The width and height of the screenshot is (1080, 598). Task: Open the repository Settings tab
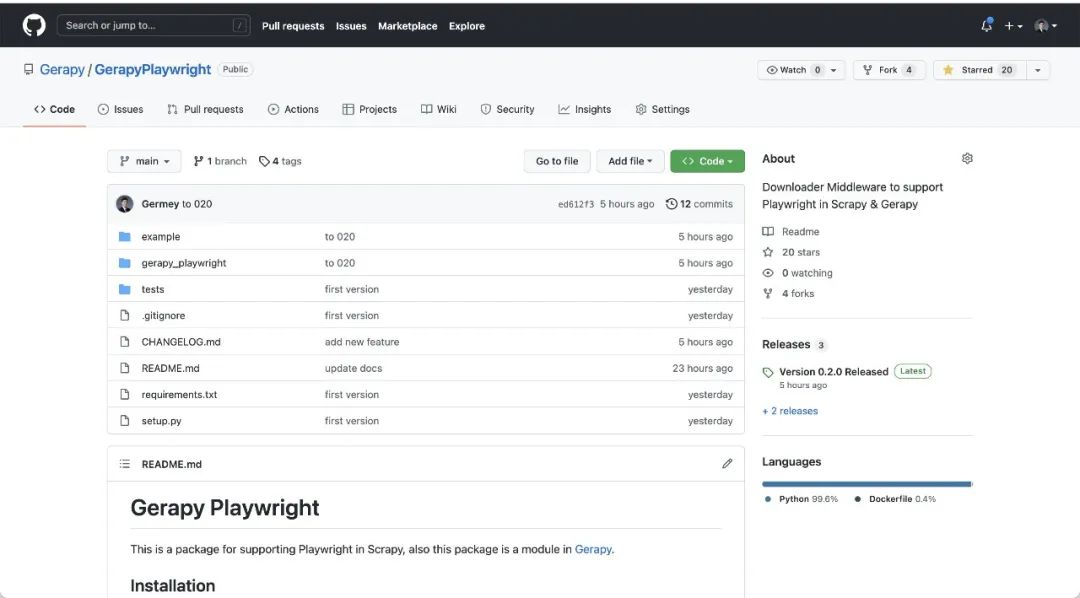pos(663,109)
